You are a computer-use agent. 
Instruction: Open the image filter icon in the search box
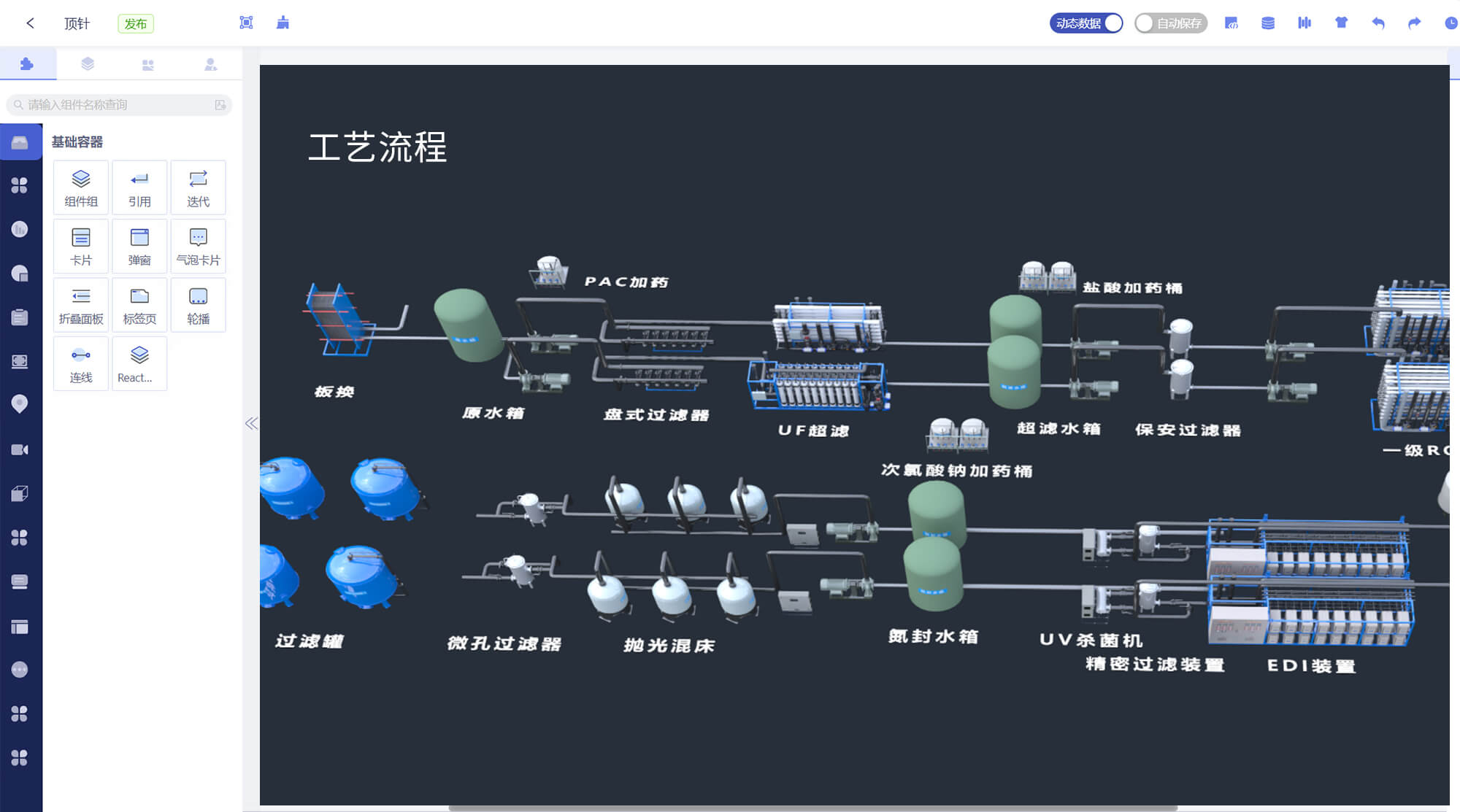(x=220, y=104)
